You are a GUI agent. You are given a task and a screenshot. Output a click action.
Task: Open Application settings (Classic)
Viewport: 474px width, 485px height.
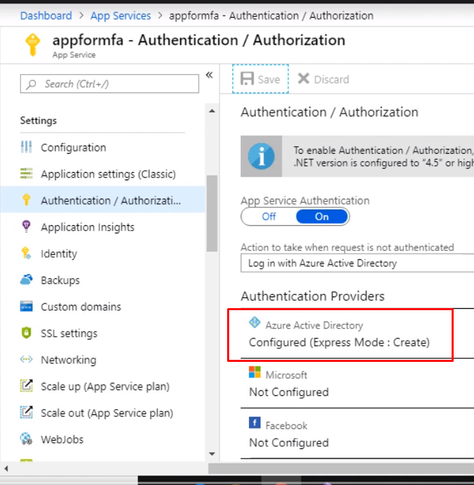pos(102,174)
